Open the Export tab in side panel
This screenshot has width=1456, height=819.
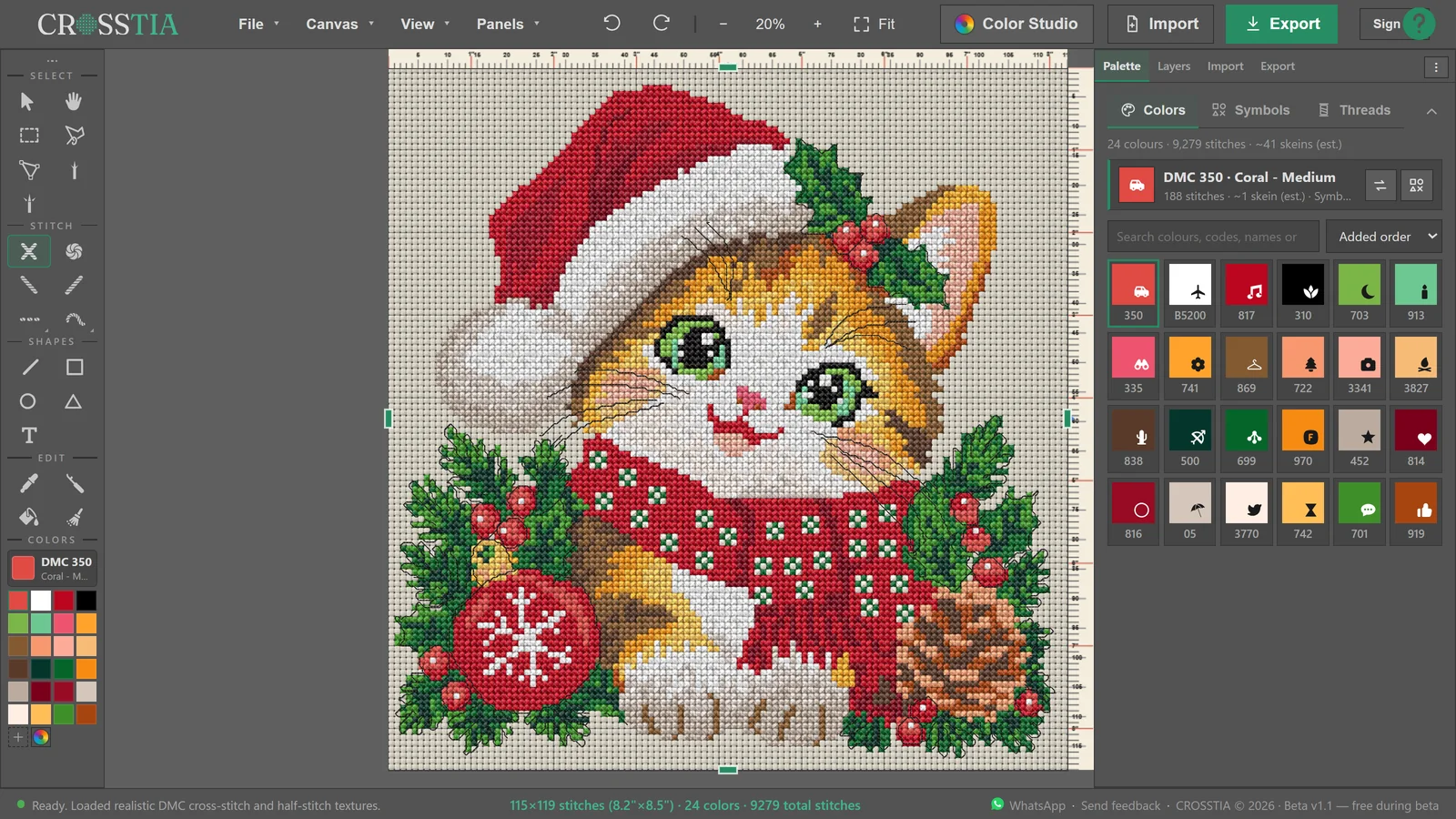point(1278,66)
